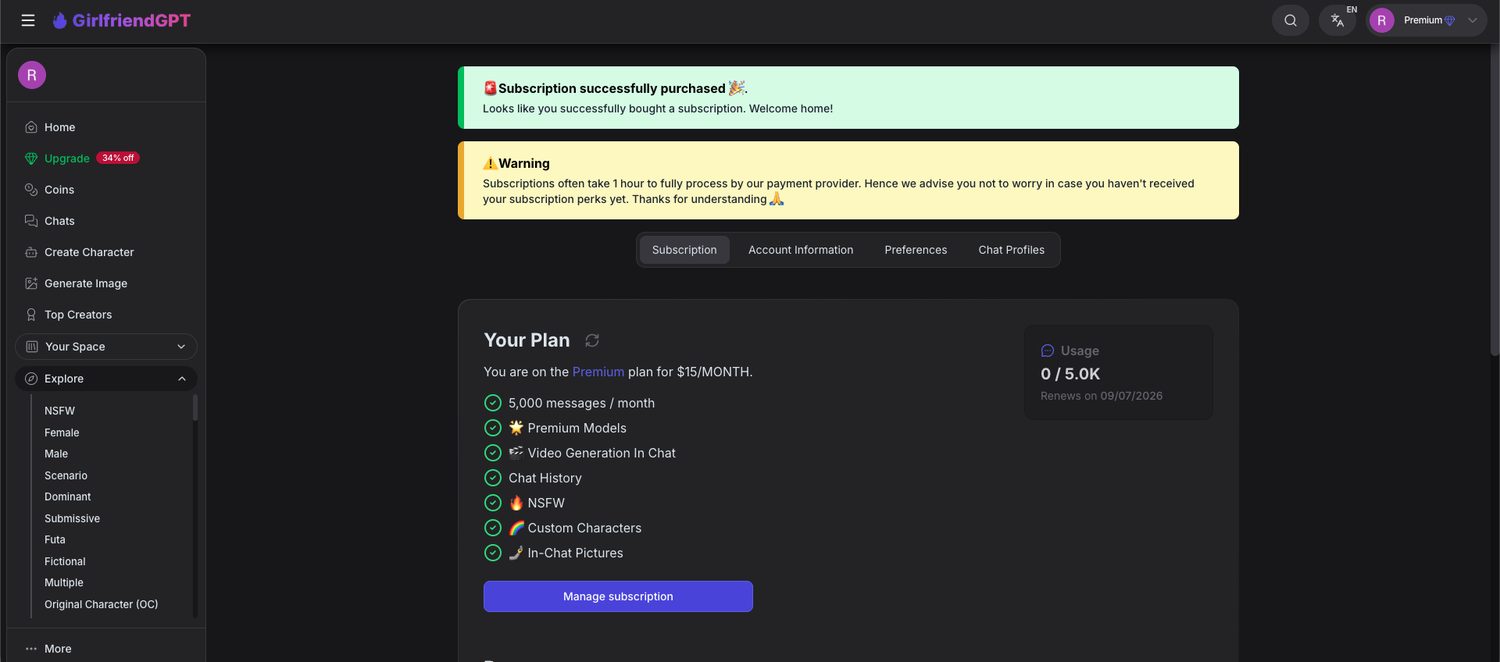This screenshot has height=662, width=1500.
Task: Select Original Character (OC) category
Action: [x=101, y=605]
